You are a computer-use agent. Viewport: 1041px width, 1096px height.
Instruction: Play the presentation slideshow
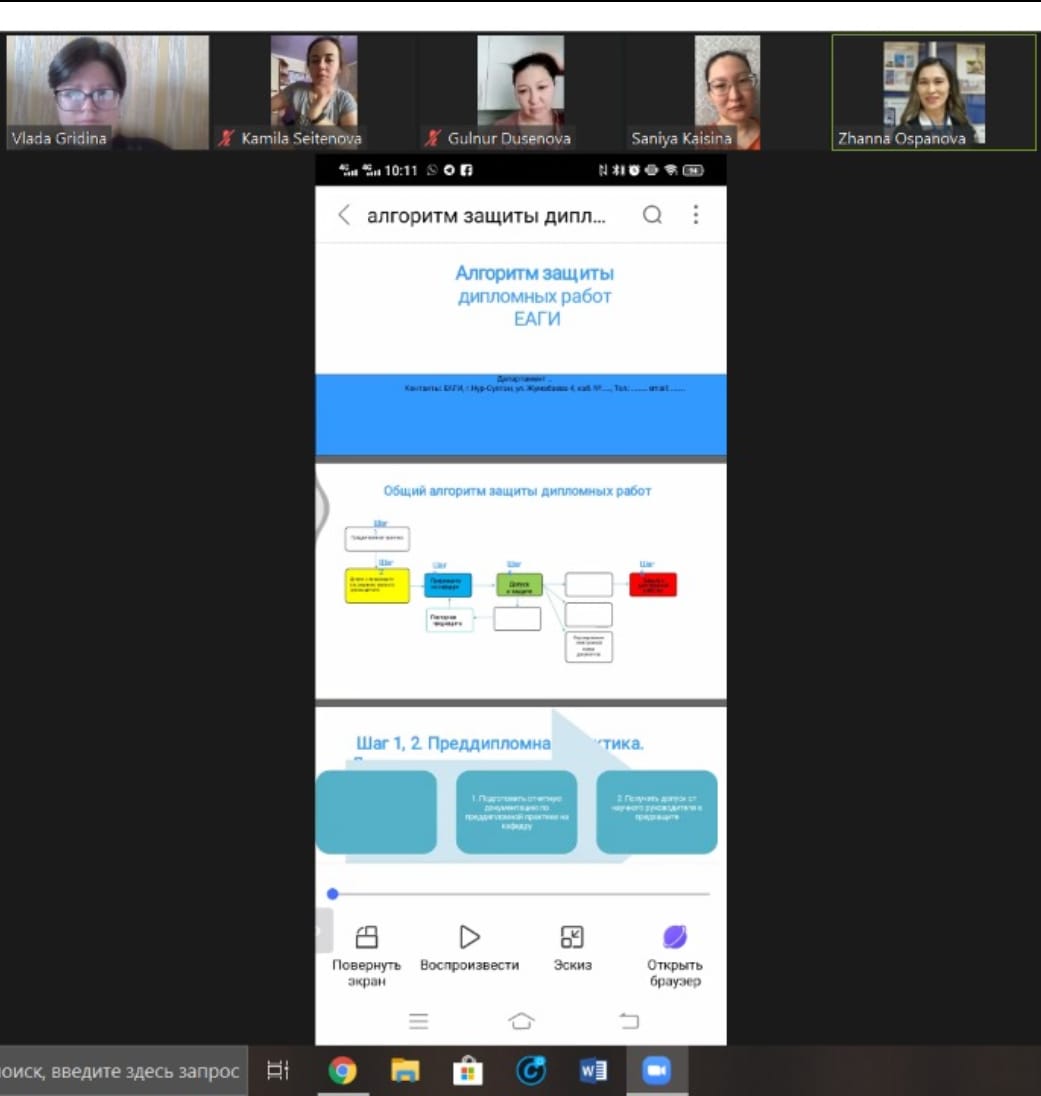pos(469,937)
